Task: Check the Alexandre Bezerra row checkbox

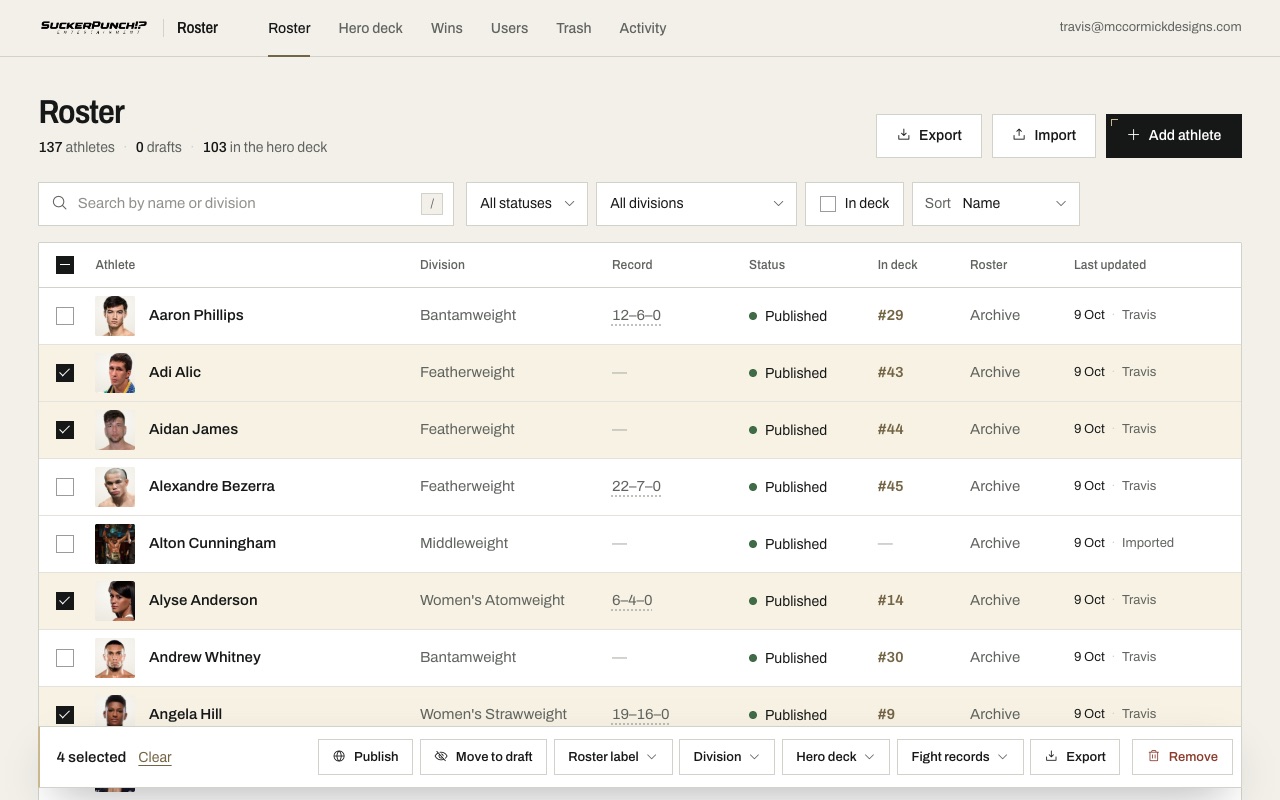Action: click(65, 486)
